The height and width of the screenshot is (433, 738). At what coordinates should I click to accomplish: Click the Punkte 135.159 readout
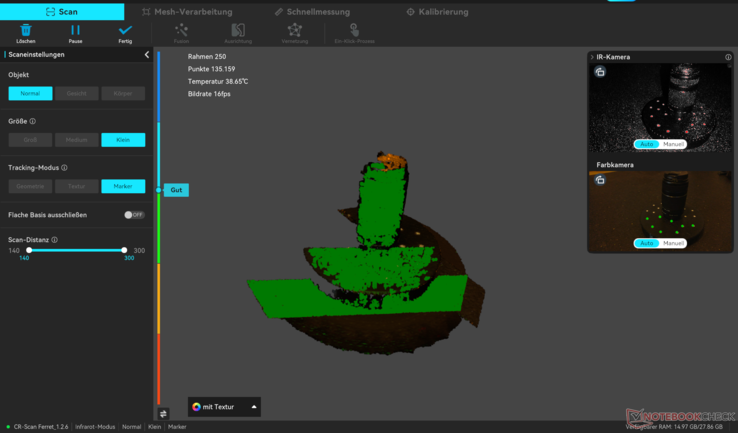[211, 69]
